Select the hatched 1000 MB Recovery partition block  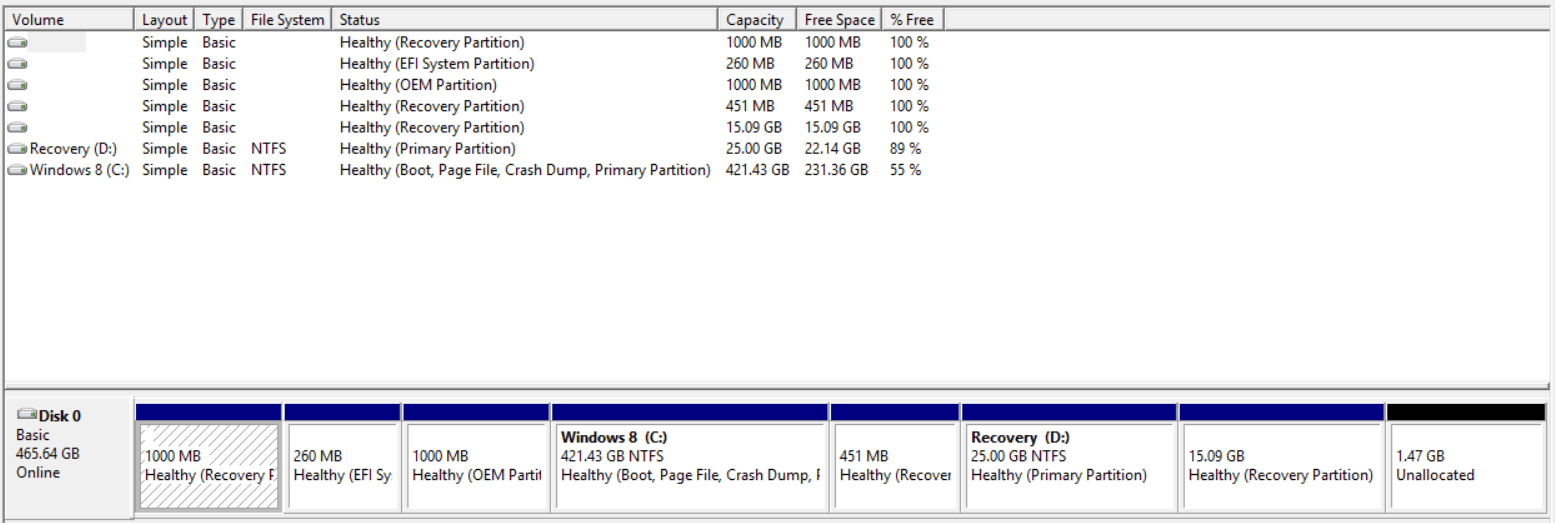[x=209, y=457]
